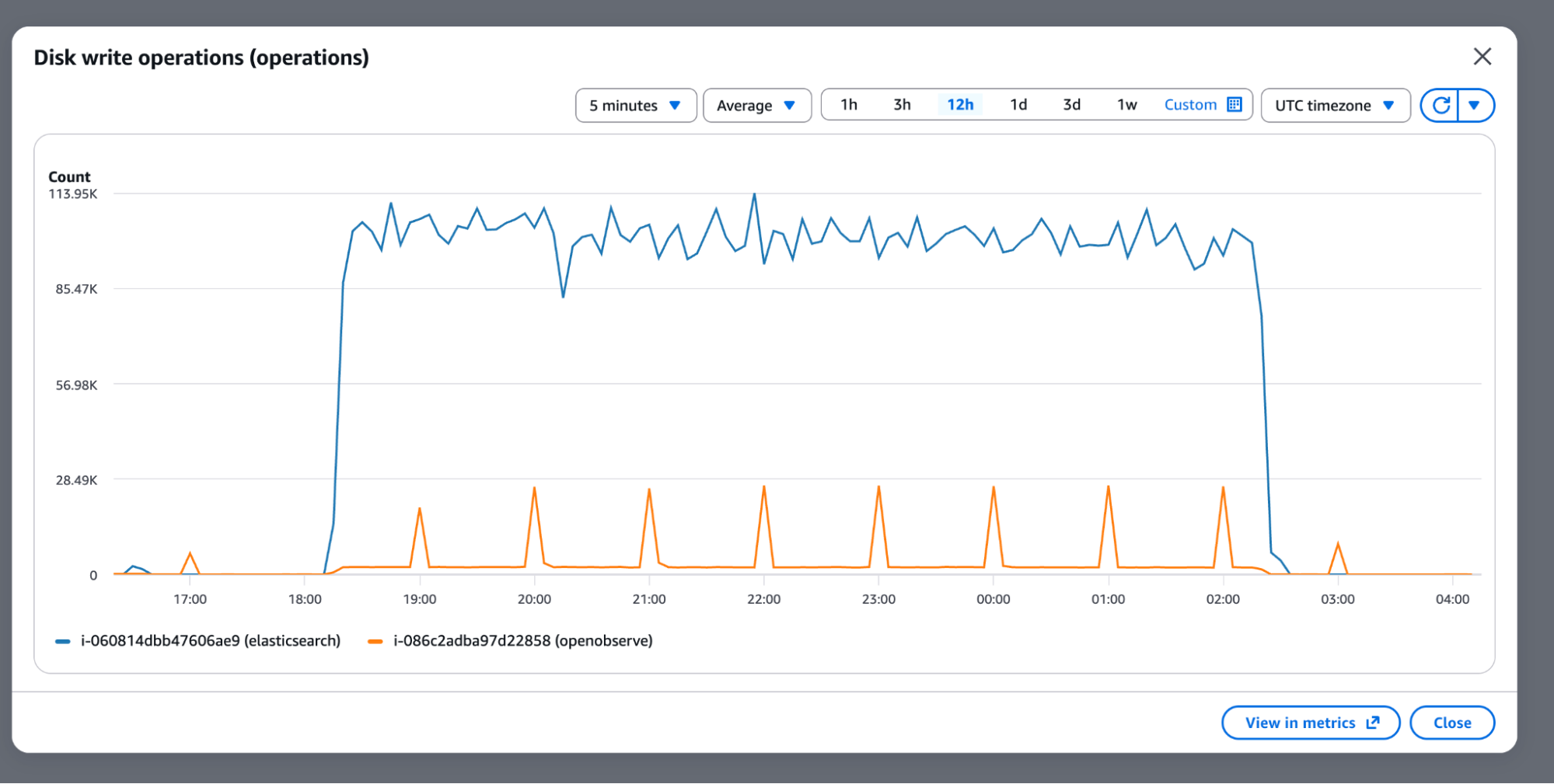This screenshot has height=784, width=1554.
Task: Open the 5 minutes period dropdown
Action: coord(636,106)
